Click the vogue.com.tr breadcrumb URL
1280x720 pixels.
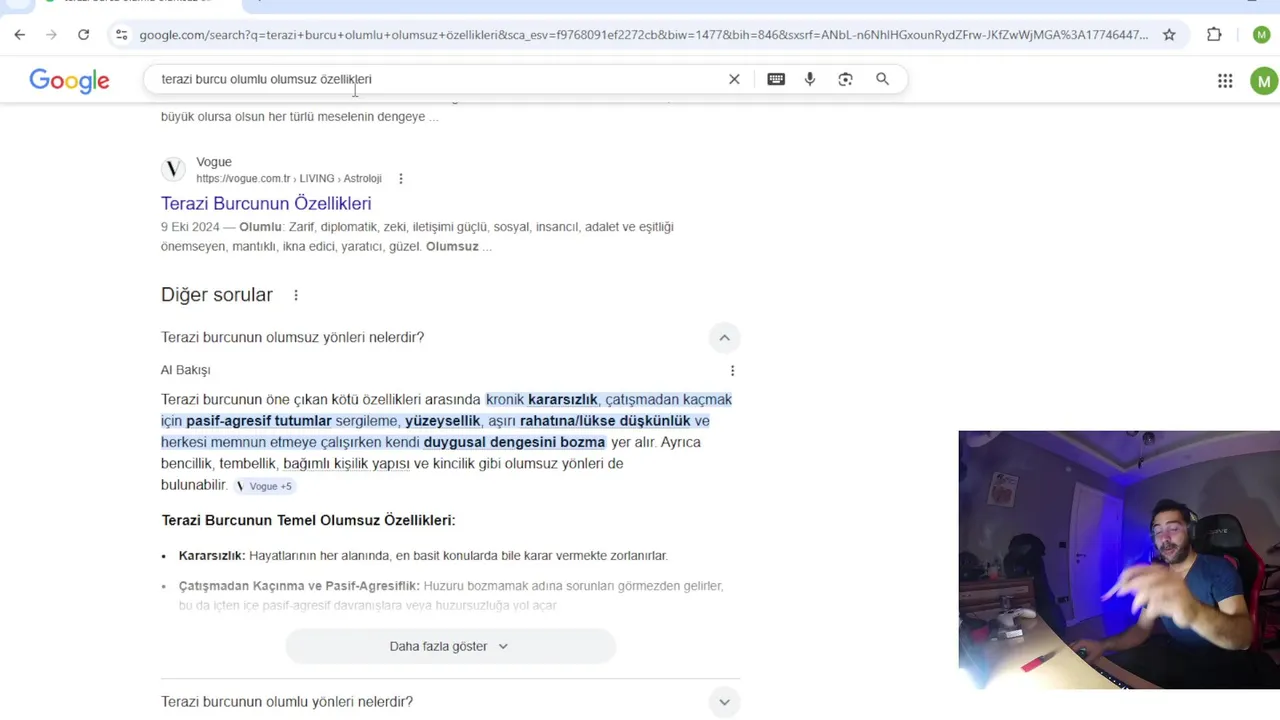[x=289, y=179]
